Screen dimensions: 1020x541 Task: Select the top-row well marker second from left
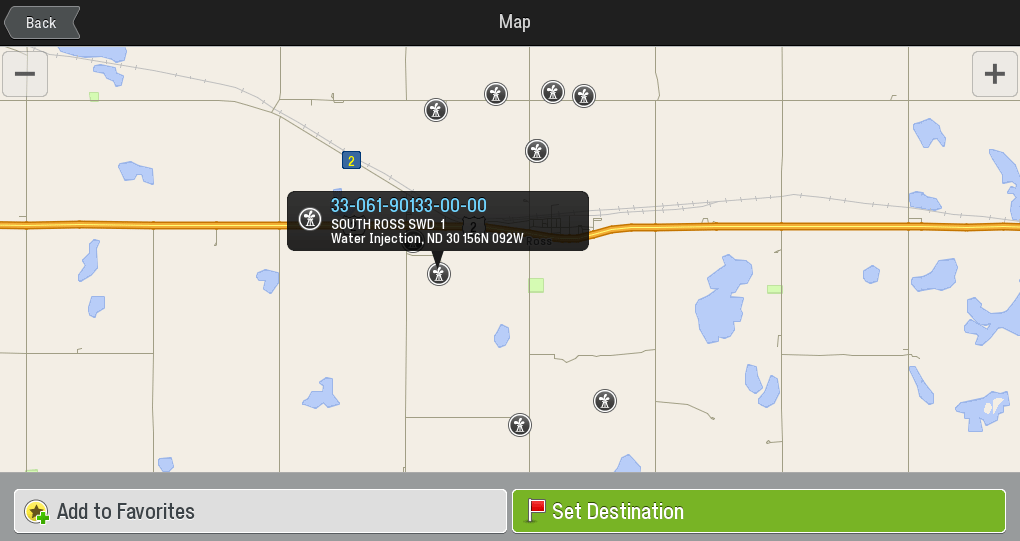point(496,94)
